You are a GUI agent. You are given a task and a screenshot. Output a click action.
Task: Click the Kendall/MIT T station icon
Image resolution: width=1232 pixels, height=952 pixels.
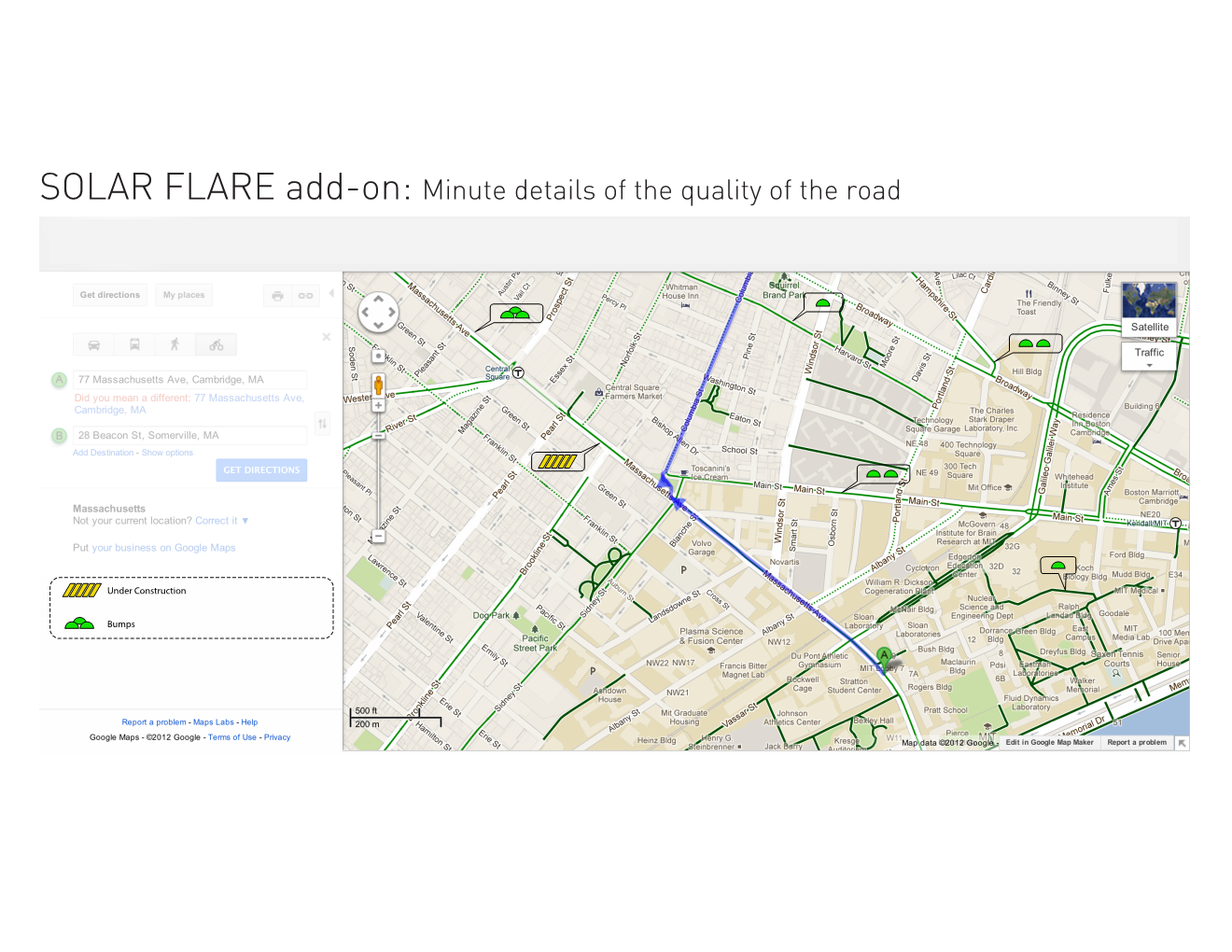pos(1176,524)
